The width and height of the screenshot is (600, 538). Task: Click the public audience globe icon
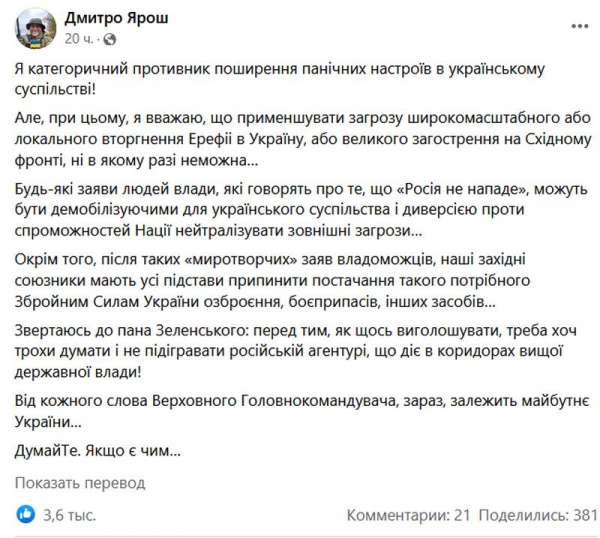(109, 39)
